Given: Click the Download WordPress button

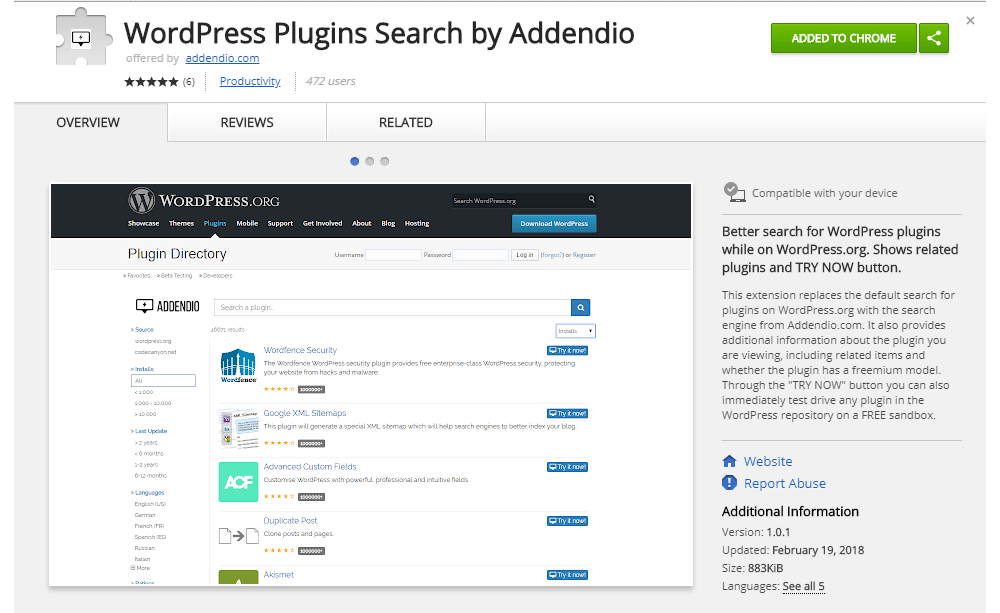Looking at the screenshot, I should pyautogui.click(x=554, y=223).
